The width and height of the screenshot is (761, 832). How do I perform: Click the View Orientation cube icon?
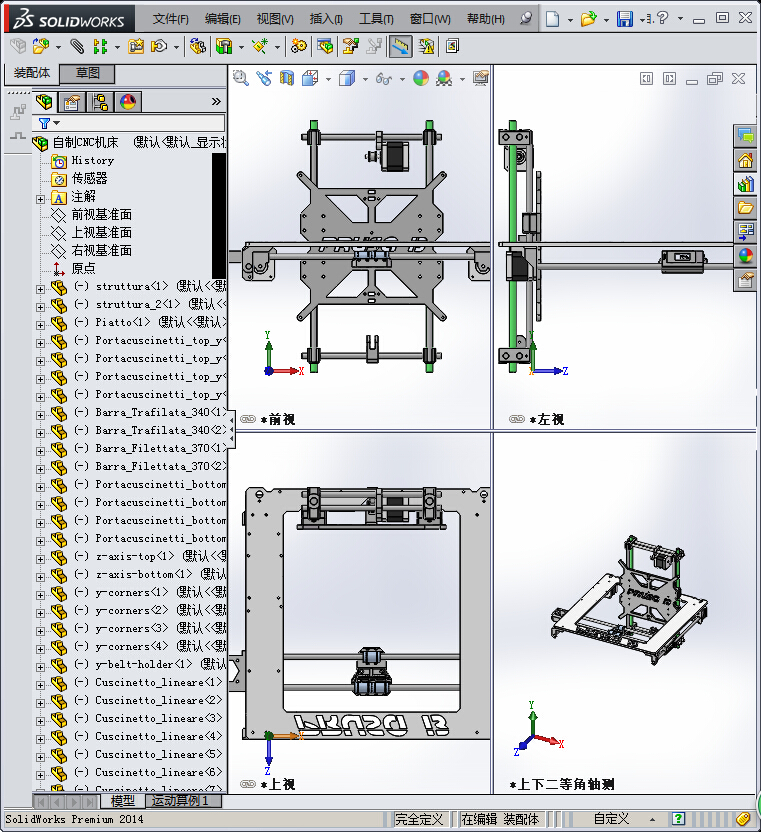[310, 79]
